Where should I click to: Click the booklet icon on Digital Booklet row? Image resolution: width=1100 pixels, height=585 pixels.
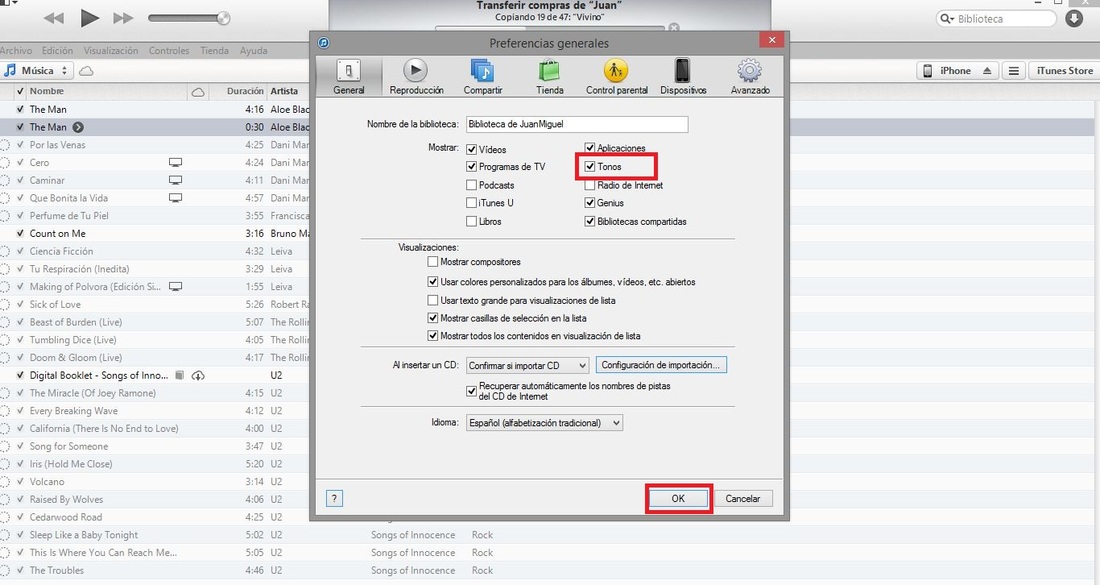pyautogui.click(x=180, y=375)
